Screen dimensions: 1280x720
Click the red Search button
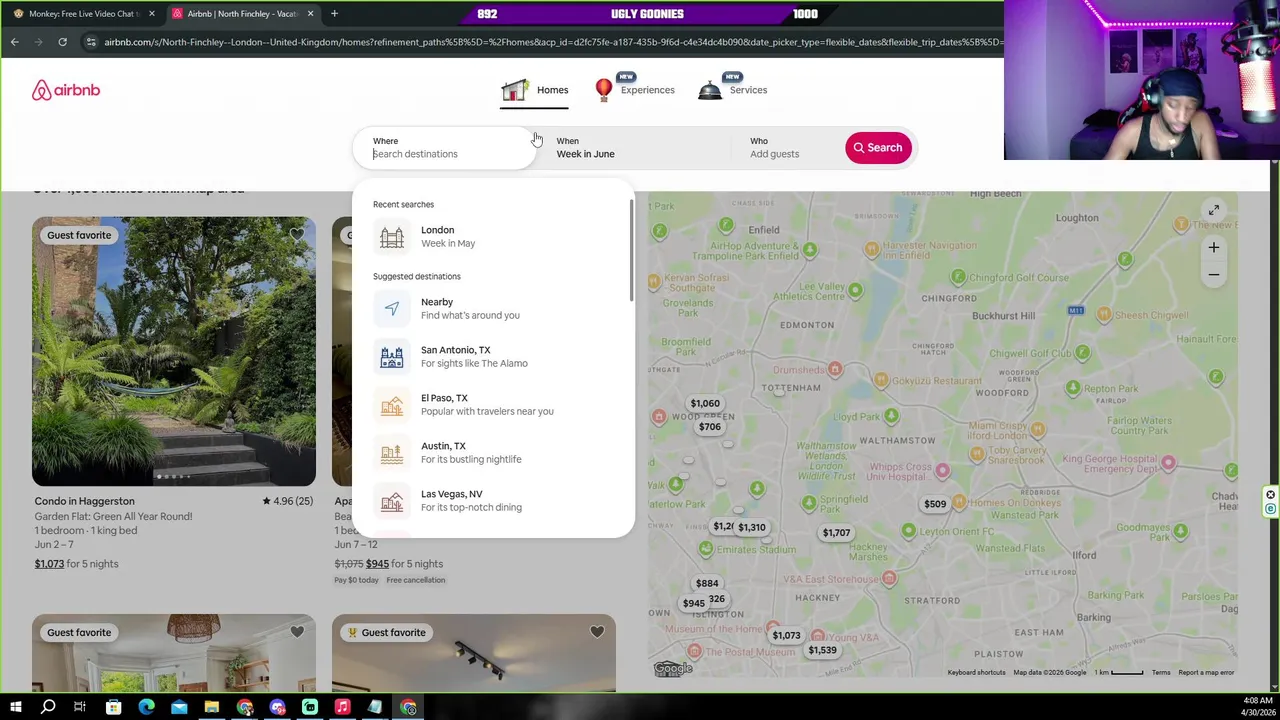click(x=878, y=148)
